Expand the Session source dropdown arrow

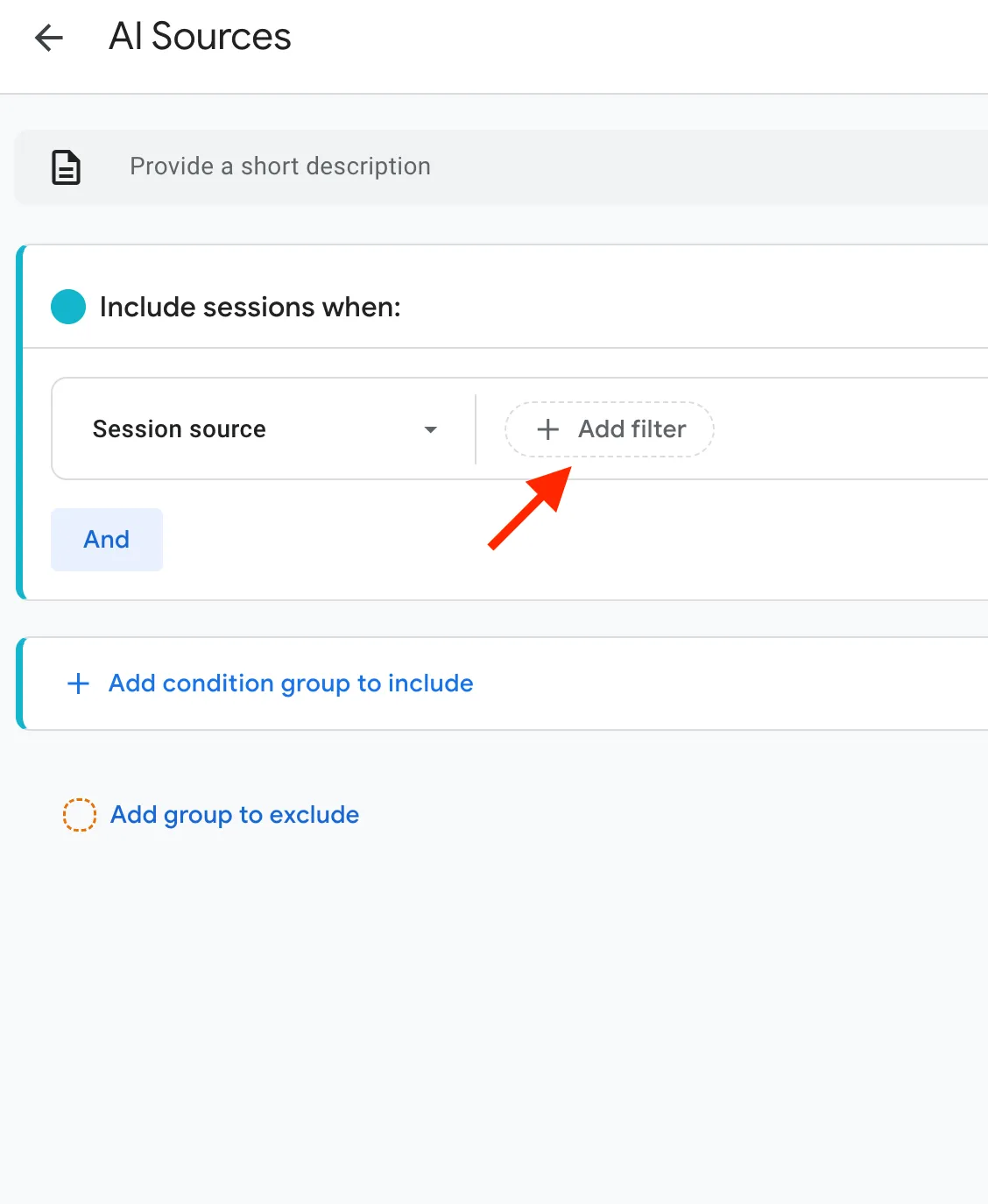[x=430, y=429]
